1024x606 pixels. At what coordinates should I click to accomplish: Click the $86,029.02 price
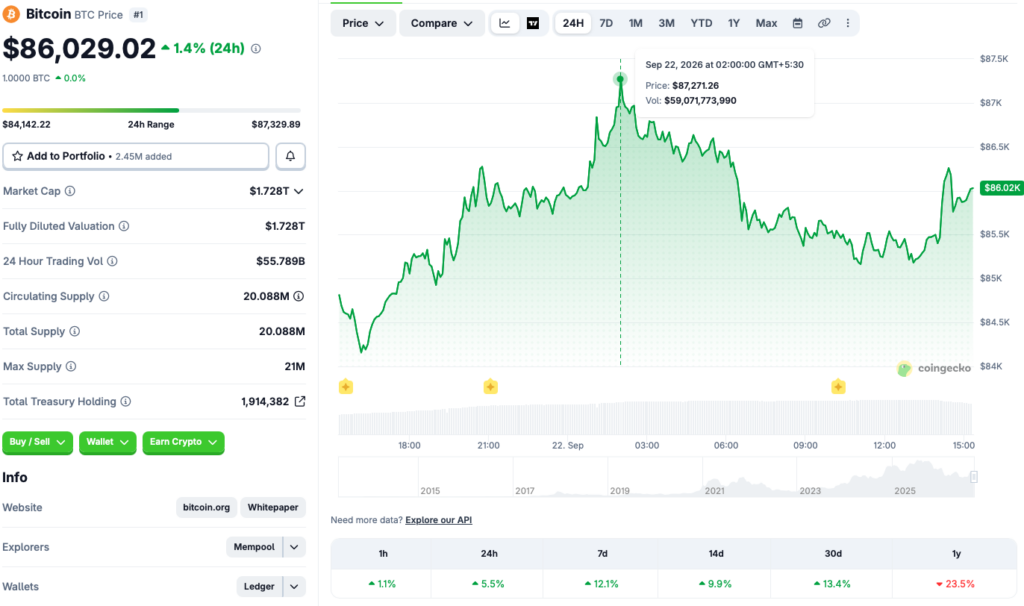(x=79, y=49)
